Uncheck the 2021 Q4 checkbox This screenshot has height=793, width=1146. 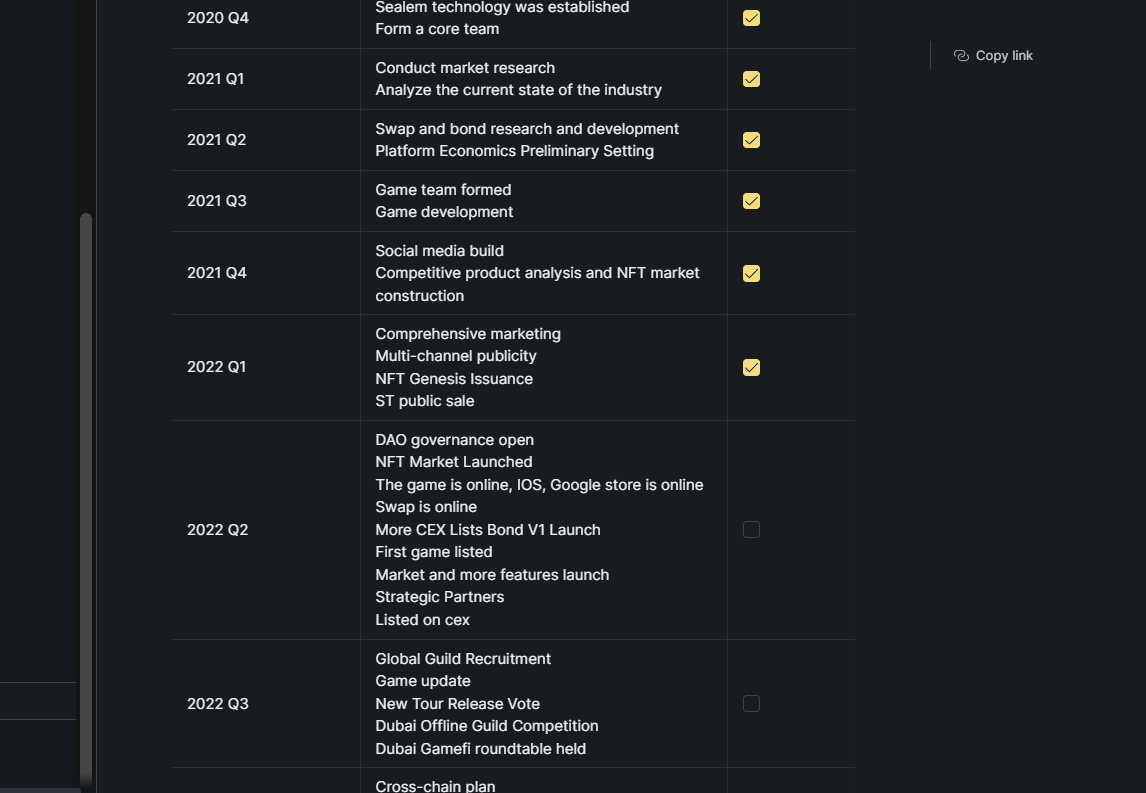[751, 273]
